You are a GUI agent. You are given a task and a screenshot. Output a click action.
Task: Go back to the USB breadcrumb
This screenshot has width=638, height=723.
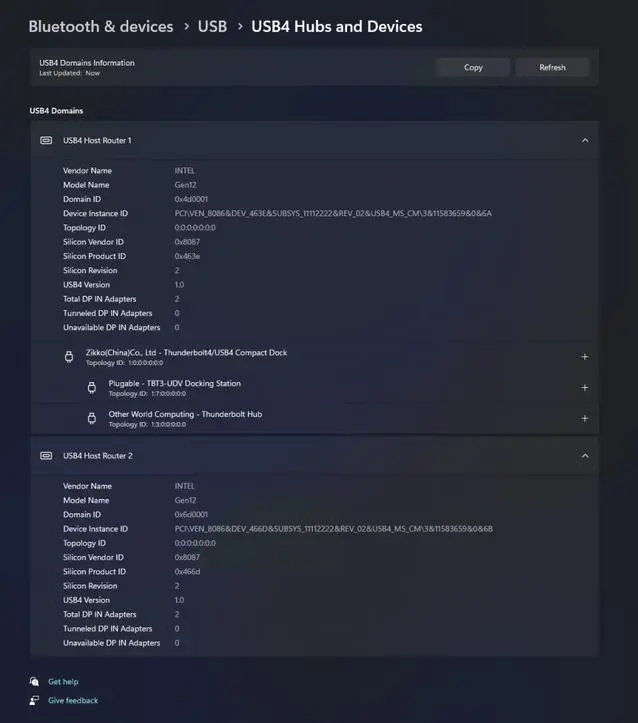pos(212,27)
